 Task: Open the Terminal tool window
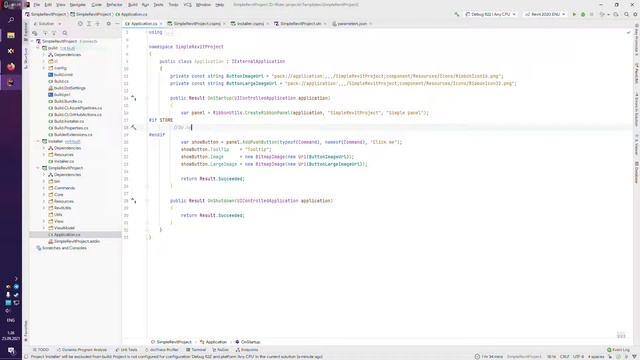click(x=196, y=350)
